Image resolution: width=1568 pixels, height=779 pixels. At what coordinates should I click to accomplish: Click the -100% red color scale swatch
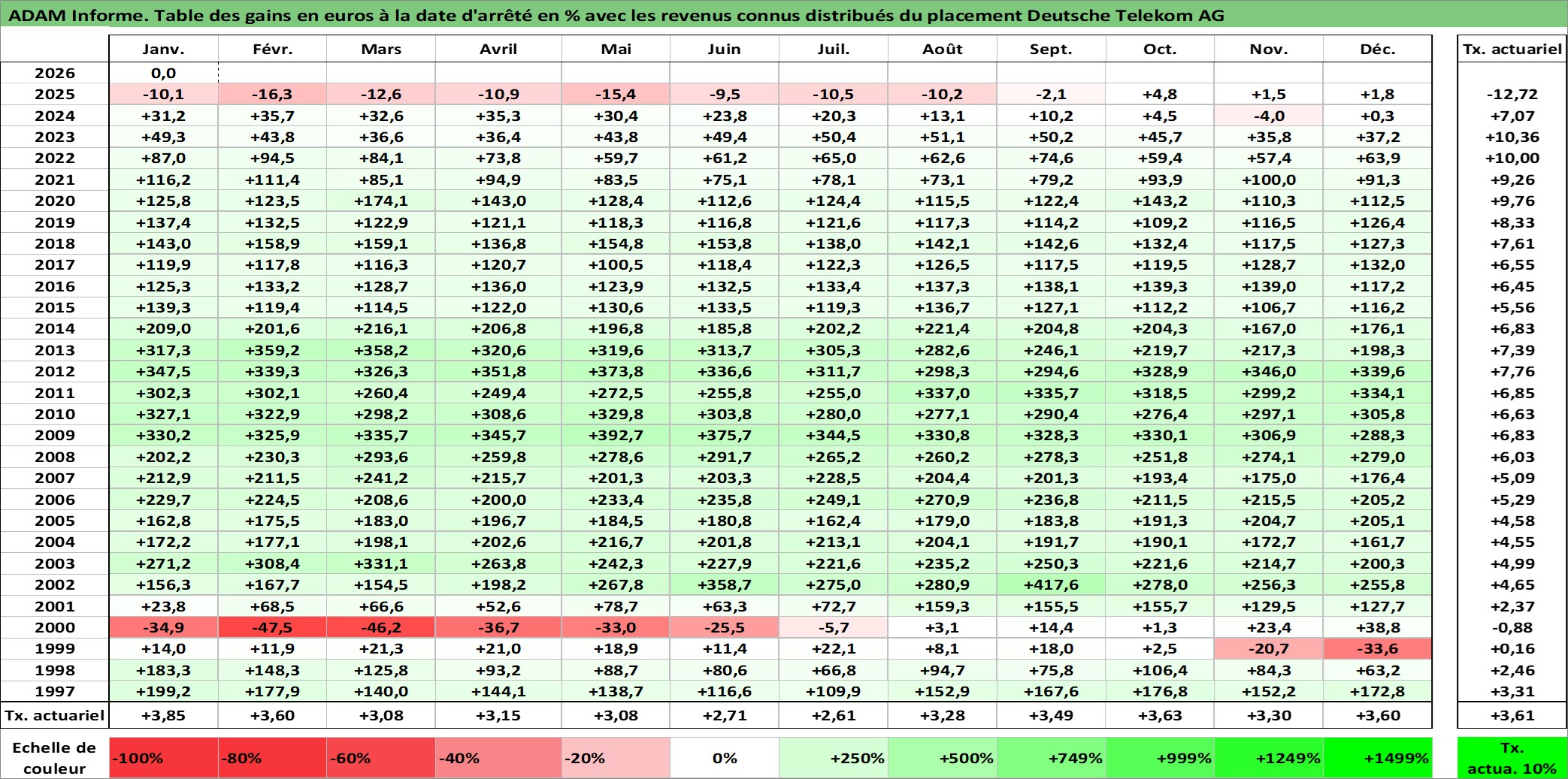pyautogui.click(x=163, y=757)
